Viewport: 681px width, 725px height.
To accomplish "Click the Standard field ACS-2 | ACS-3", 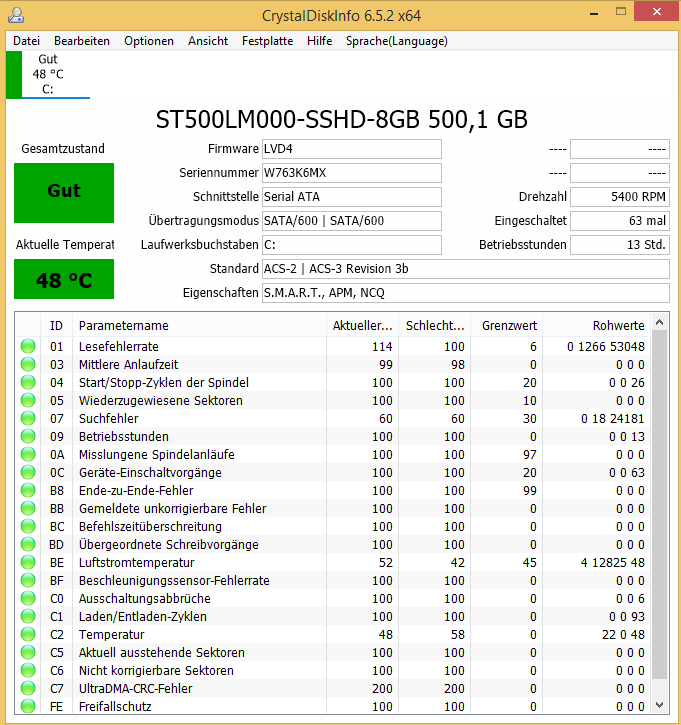I will pos(466,269).
